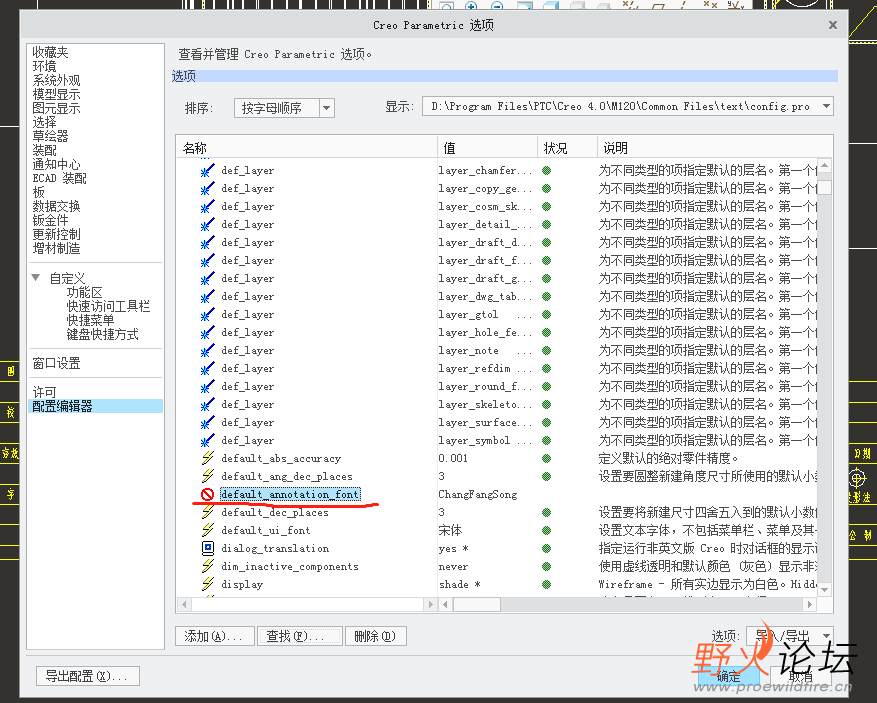Image resolution: width=877 pixels, height=703 pixels.
Task: Select 快速访问工具栏 item
Action: 109,306
